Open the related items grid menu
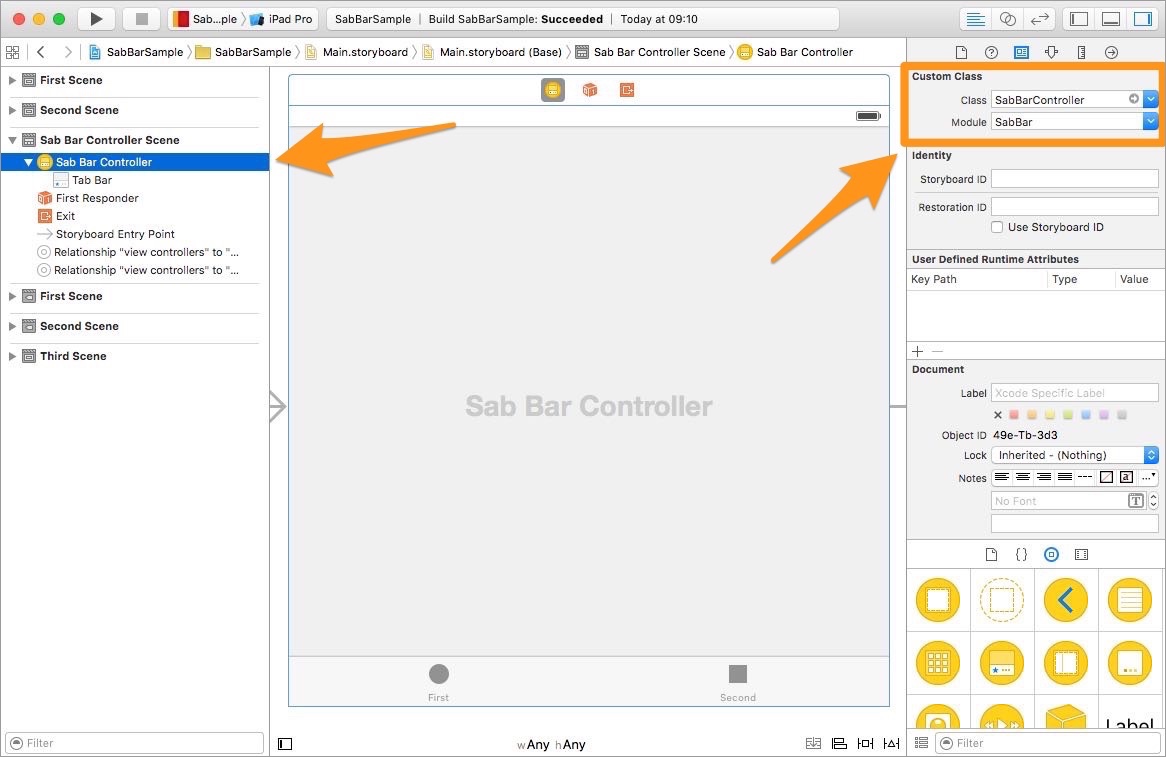 (x=13, y=52)
